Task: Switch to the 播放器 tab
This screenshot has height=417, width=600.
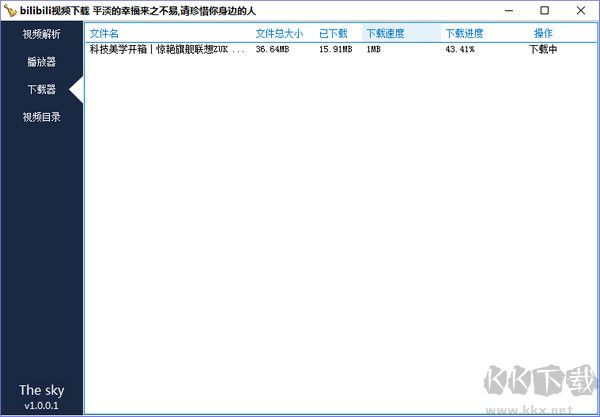Action: click(41, 62)
